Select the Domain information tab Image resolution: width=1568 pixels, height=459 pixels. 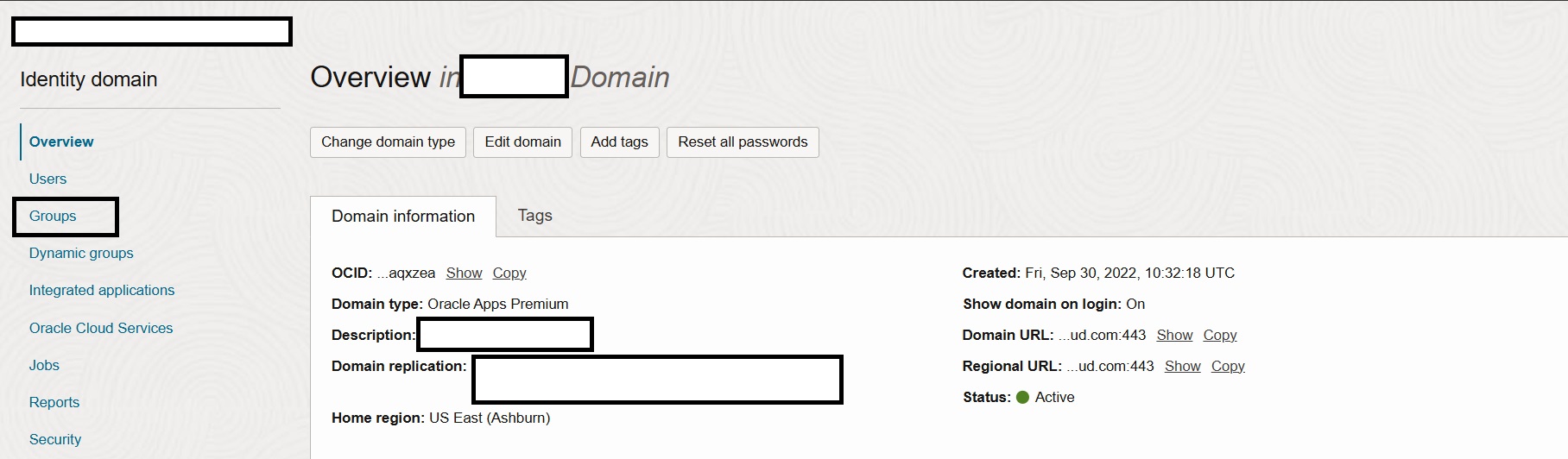(x=403, y=217)
